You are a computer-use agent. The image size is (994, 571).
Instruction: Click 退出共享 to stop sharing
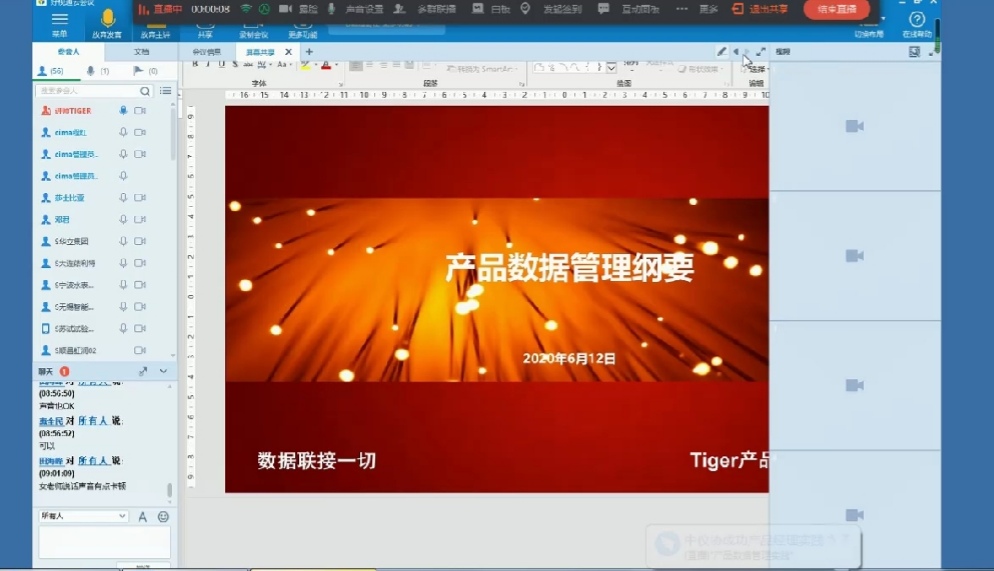point(760,9)
